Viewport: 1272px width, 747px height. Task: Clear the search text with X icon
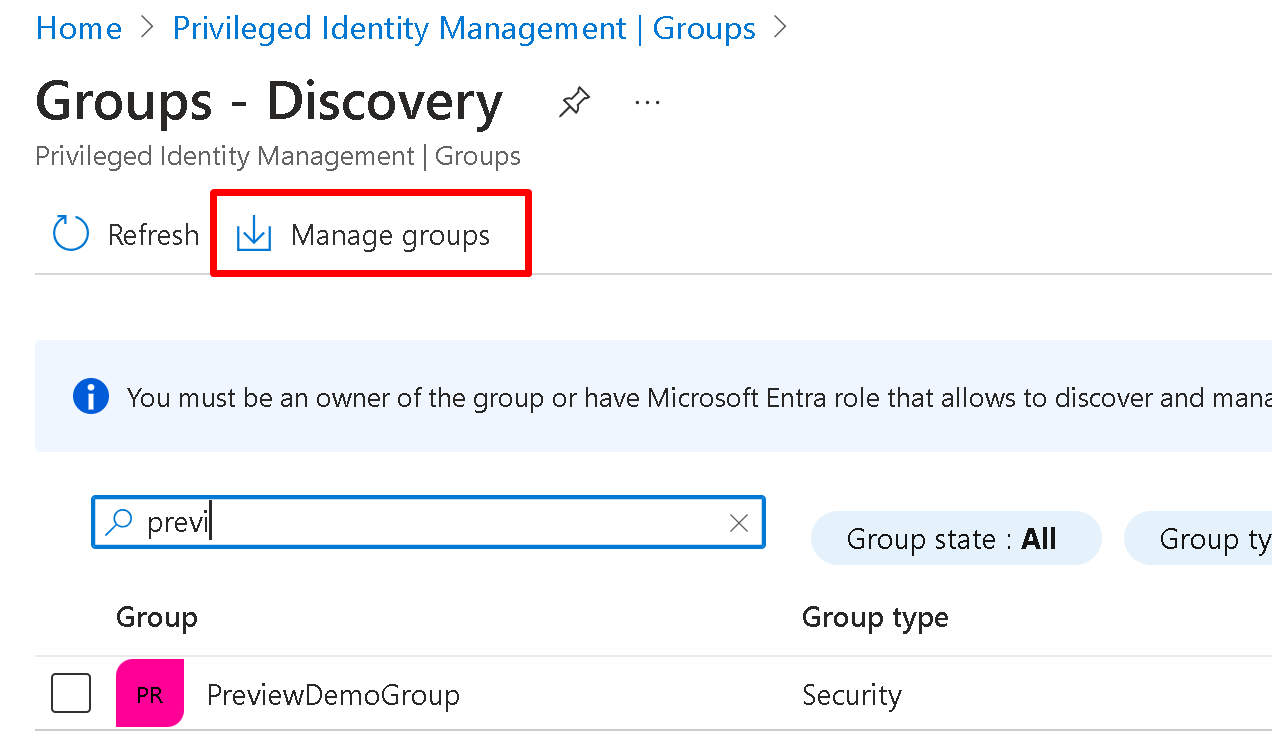(x=739, y=523)
